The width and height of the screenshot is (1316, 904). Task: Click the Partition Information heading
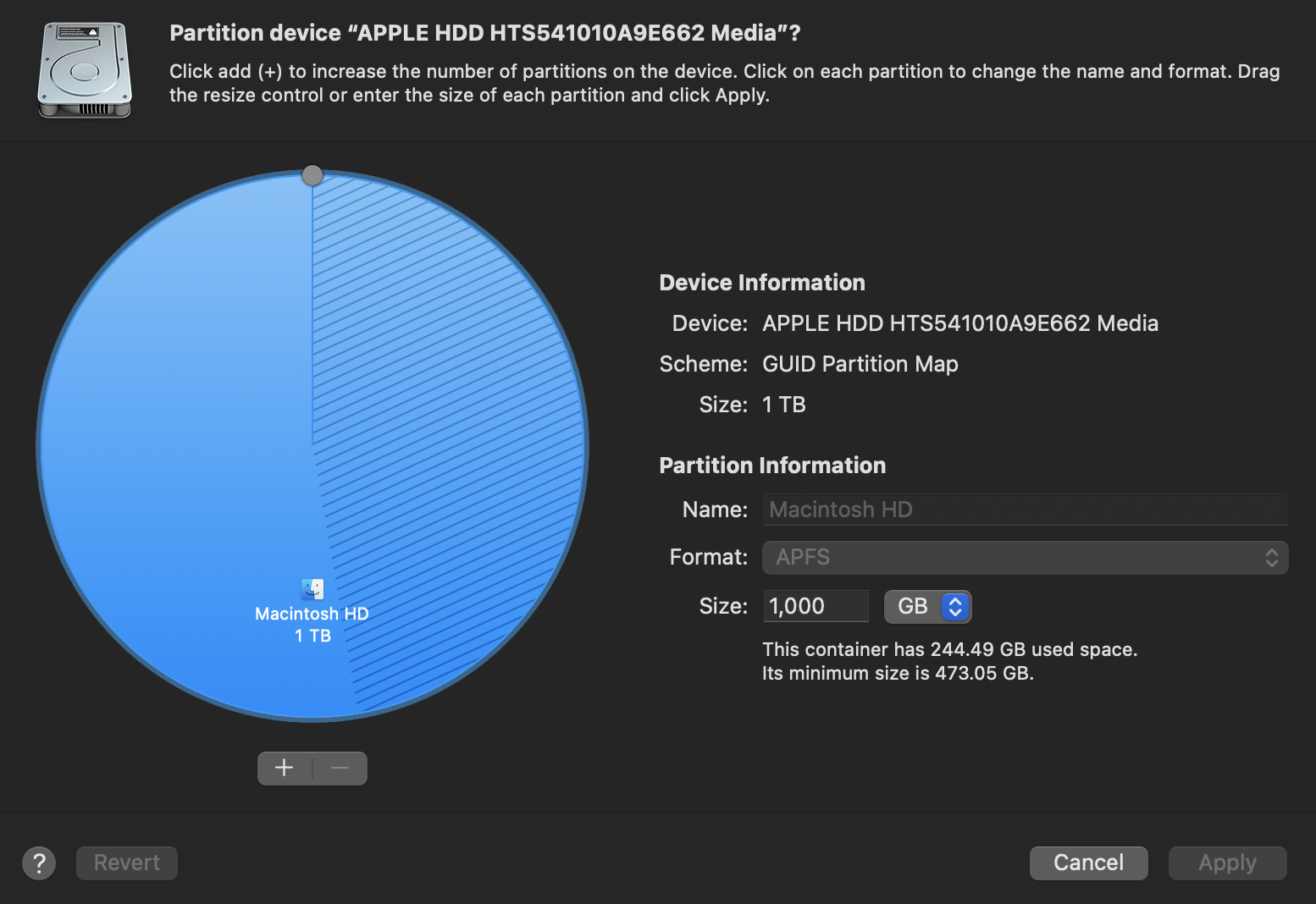[x=772, y=466]
